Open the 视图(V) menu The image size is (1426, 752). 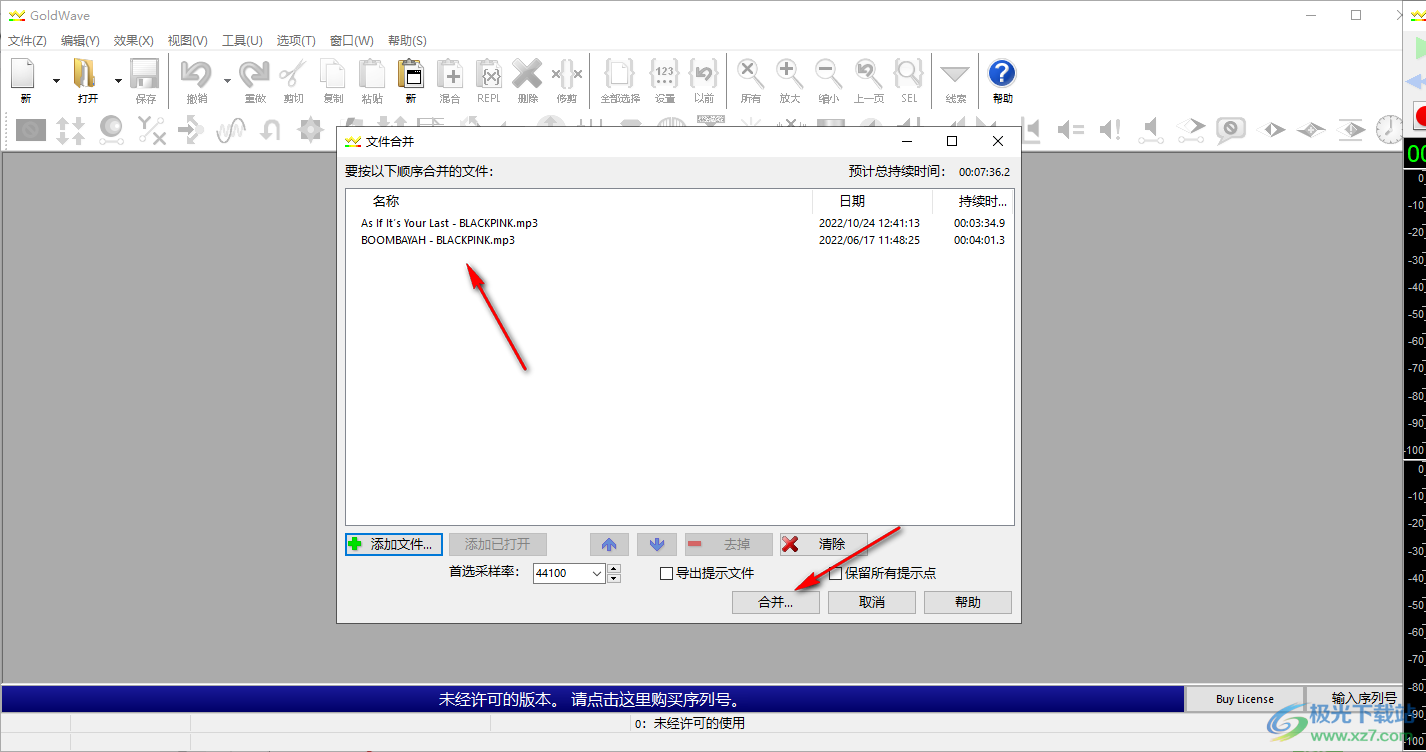click(188, 41)
